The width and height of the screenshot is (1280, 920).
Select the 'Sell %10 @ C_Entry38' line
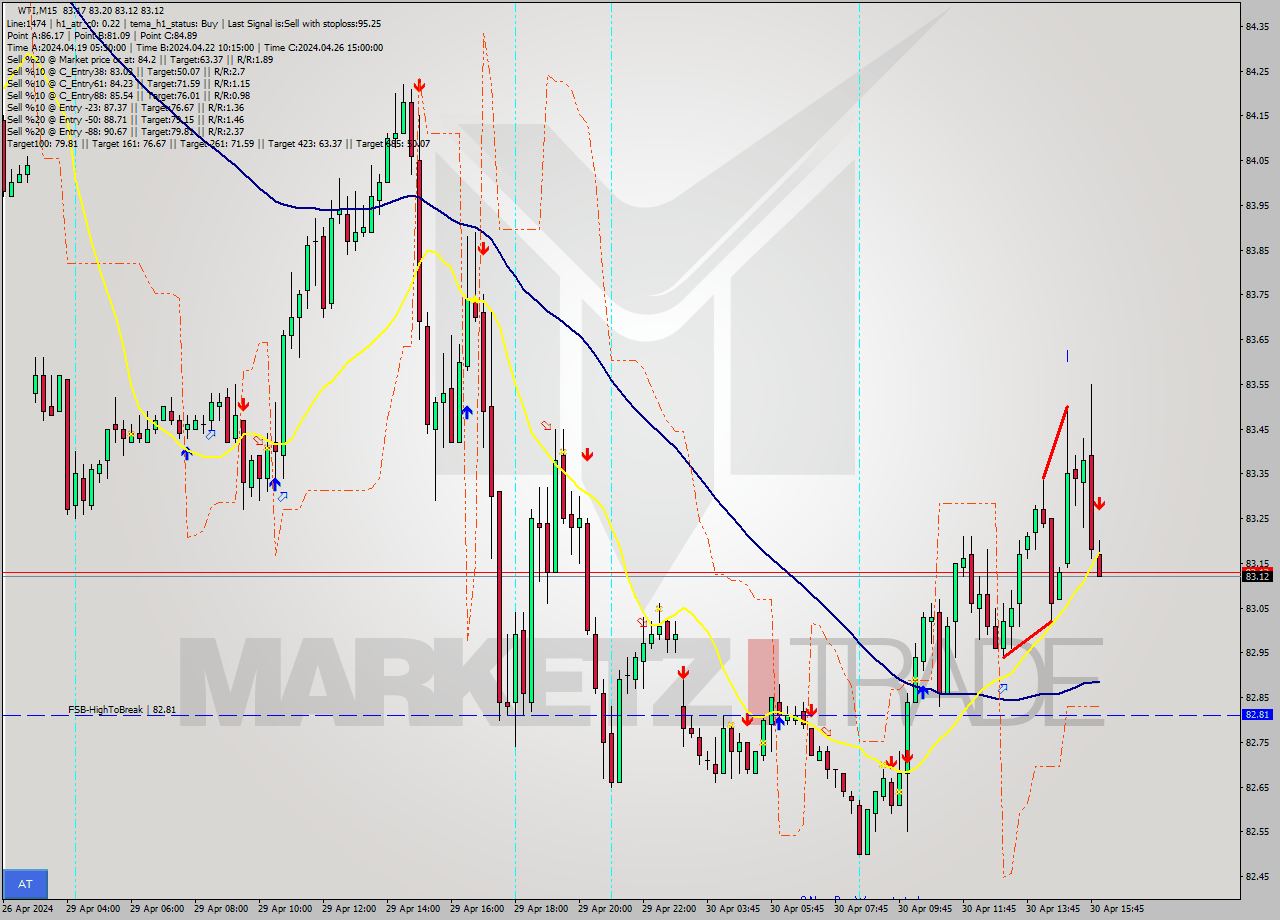(125, 71)
